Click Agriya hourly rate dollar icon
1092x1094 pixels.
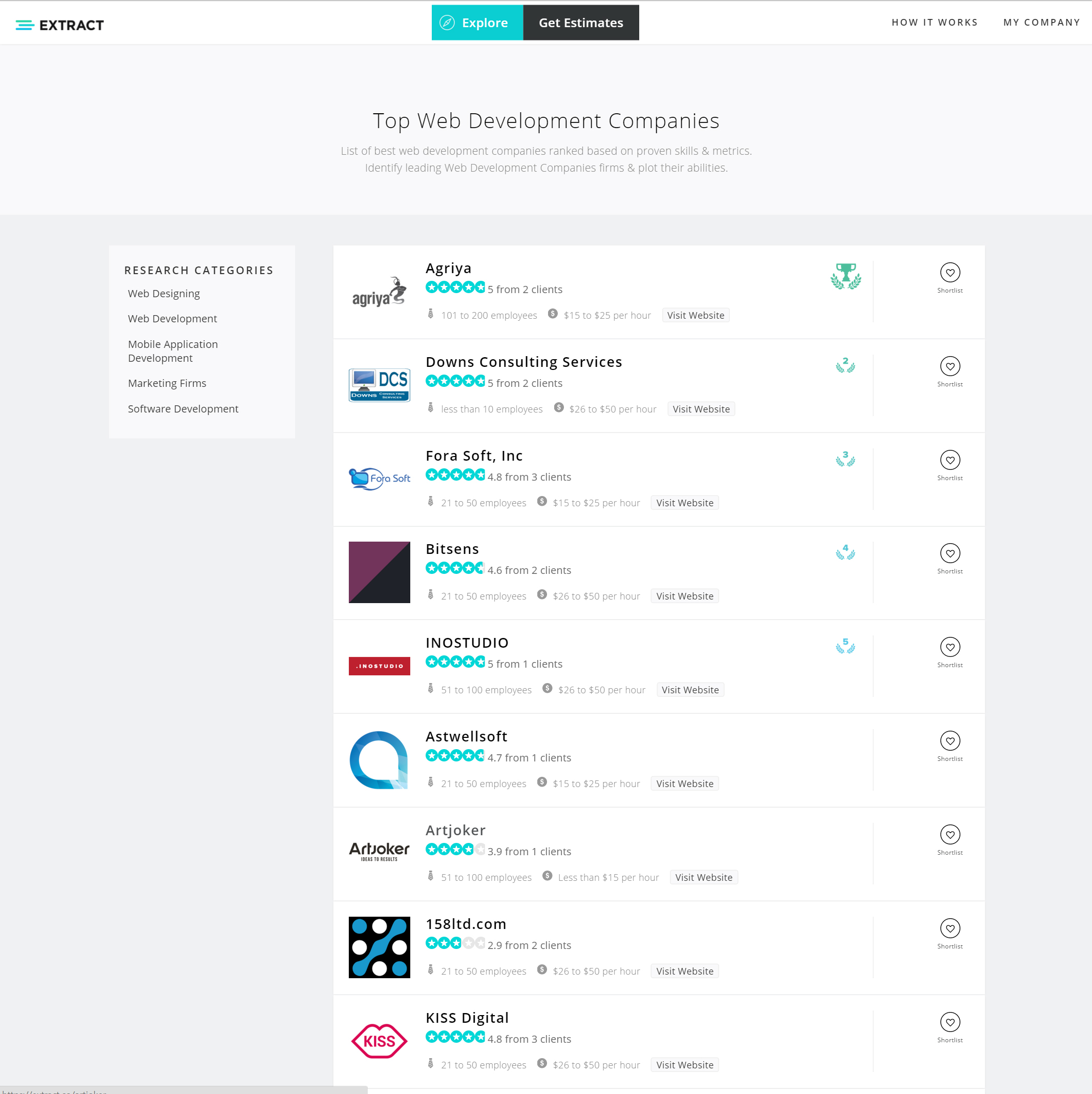pyautogui.click(x=553, y=314)
